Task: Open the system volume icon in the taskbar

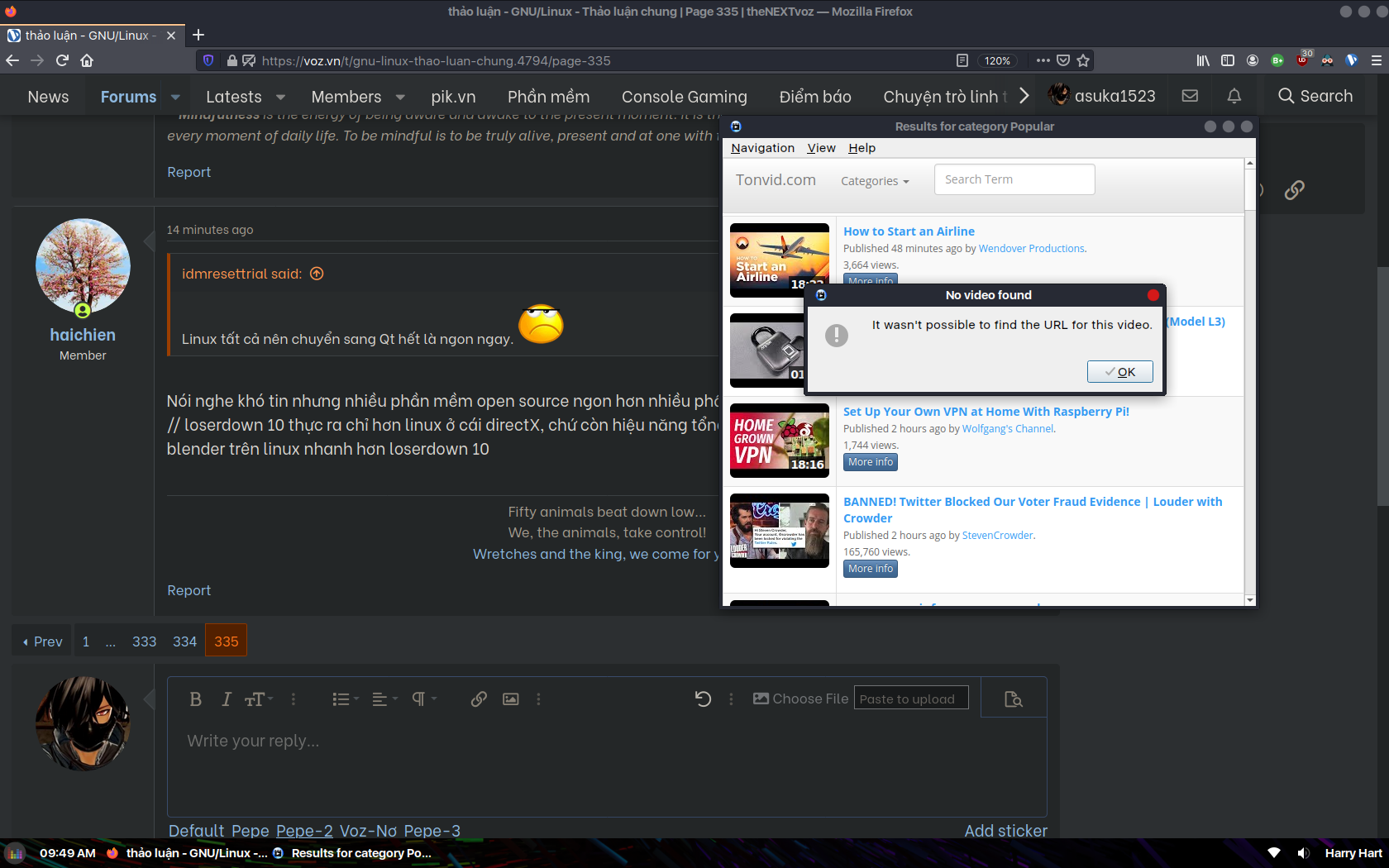Action: [1304, 853]
